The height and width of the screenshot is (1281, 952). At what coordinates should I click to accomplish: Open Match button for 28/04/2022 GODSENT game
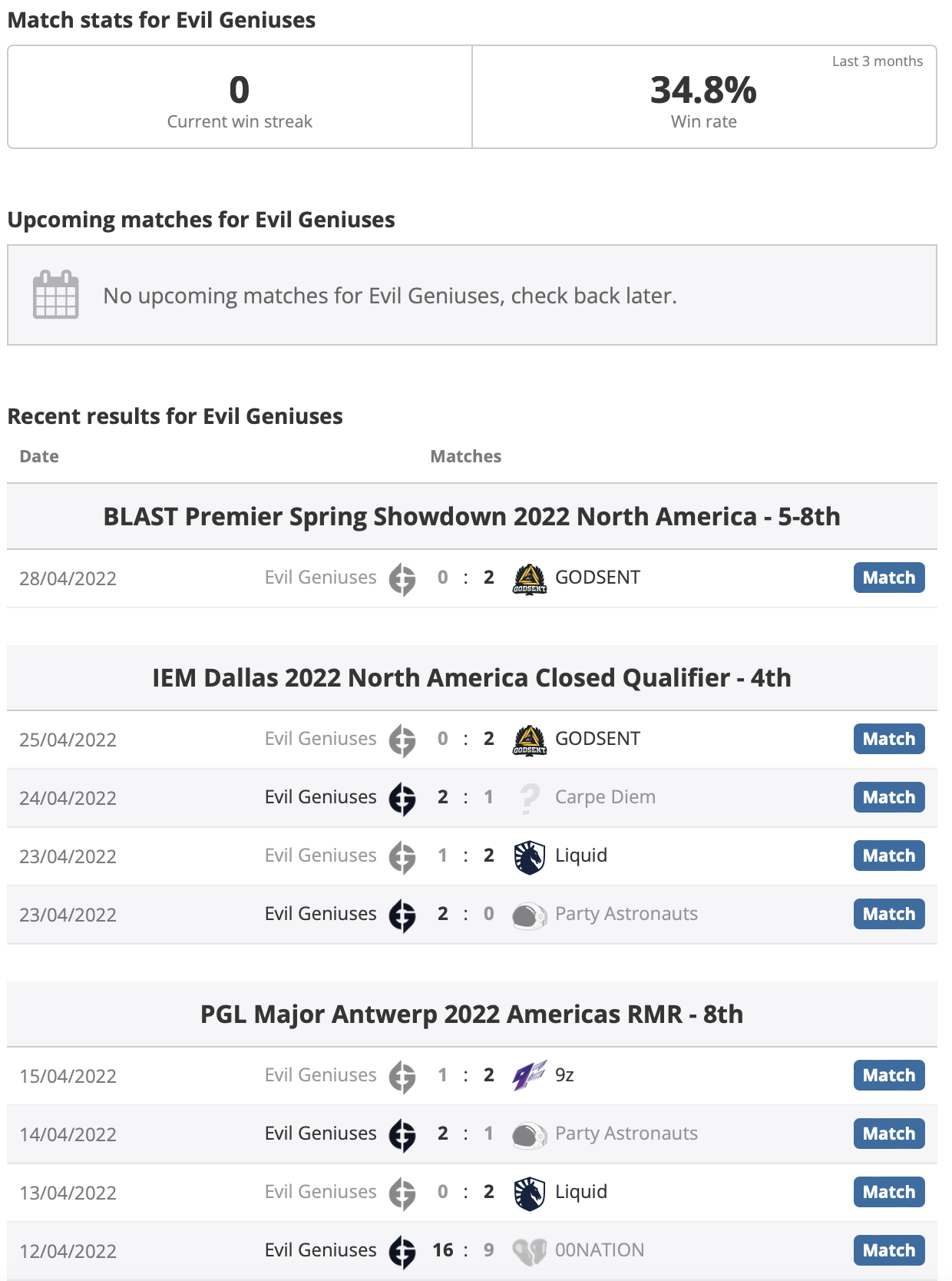(x=889, y=578)
